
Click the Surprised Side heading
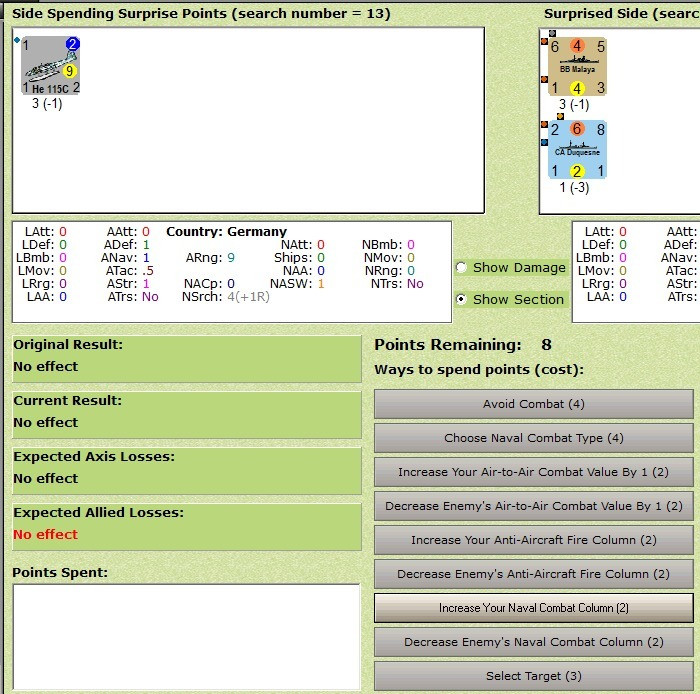[621, 13]
